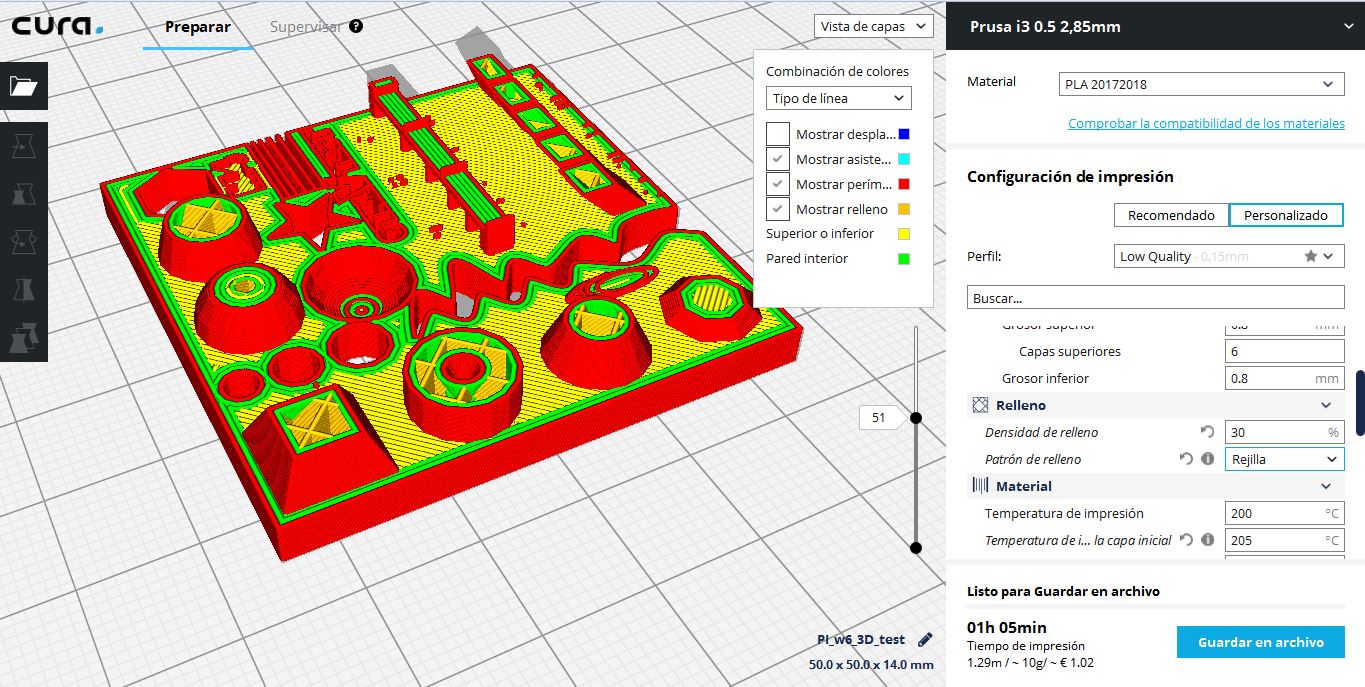
Task: Click the 50.0 x 50.0 x 14.0 mm dimensions
Action: [x=871, y=664]
